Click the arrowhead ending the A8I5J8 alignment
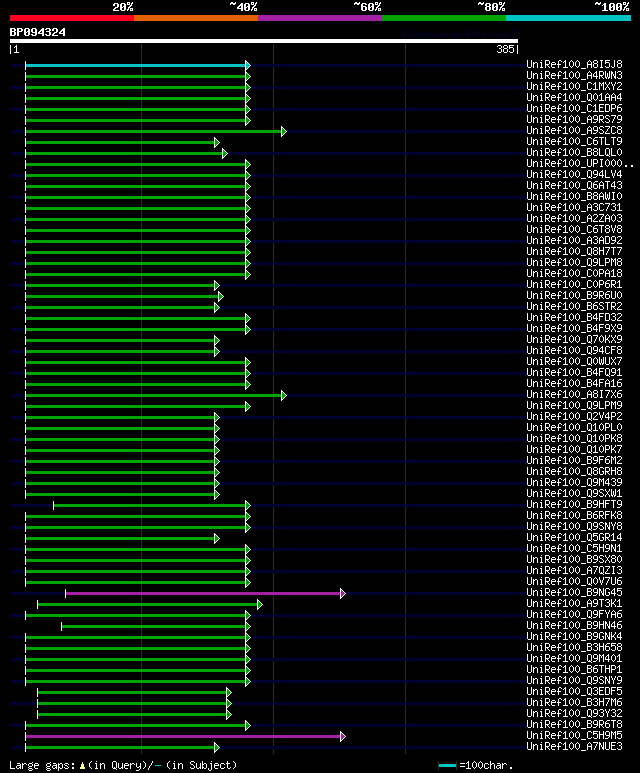640x773 pixels. [x=248, y=65]
